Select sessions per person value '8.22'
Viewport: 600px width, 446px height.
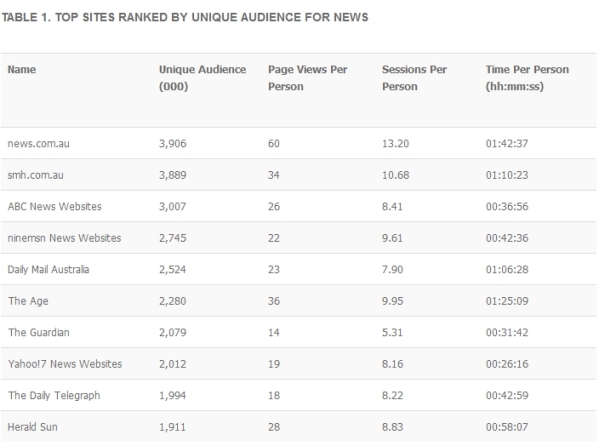(x=392, y=396)
